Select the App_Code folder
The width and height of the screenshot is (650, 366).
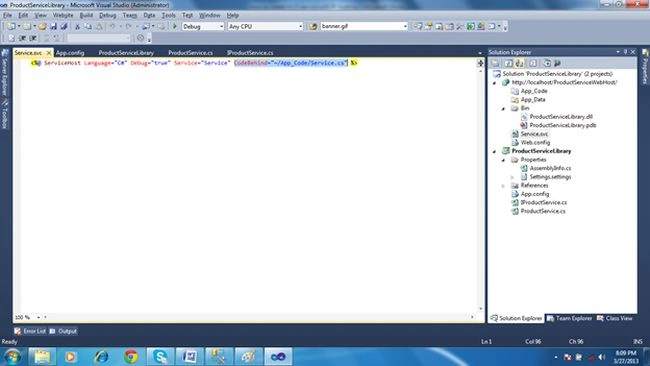(x=534, y=91)
